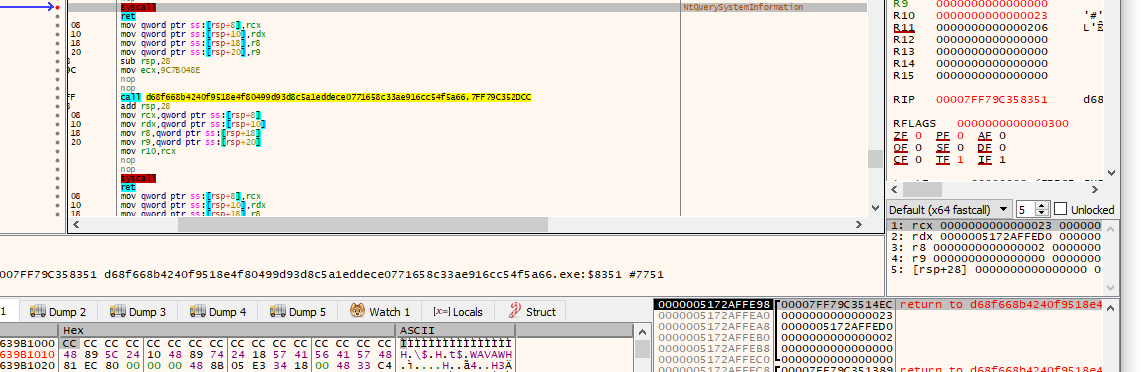Select argument 4 r9 row
1141x372 pixels.
pyautogui.click(x=995, y=258)
